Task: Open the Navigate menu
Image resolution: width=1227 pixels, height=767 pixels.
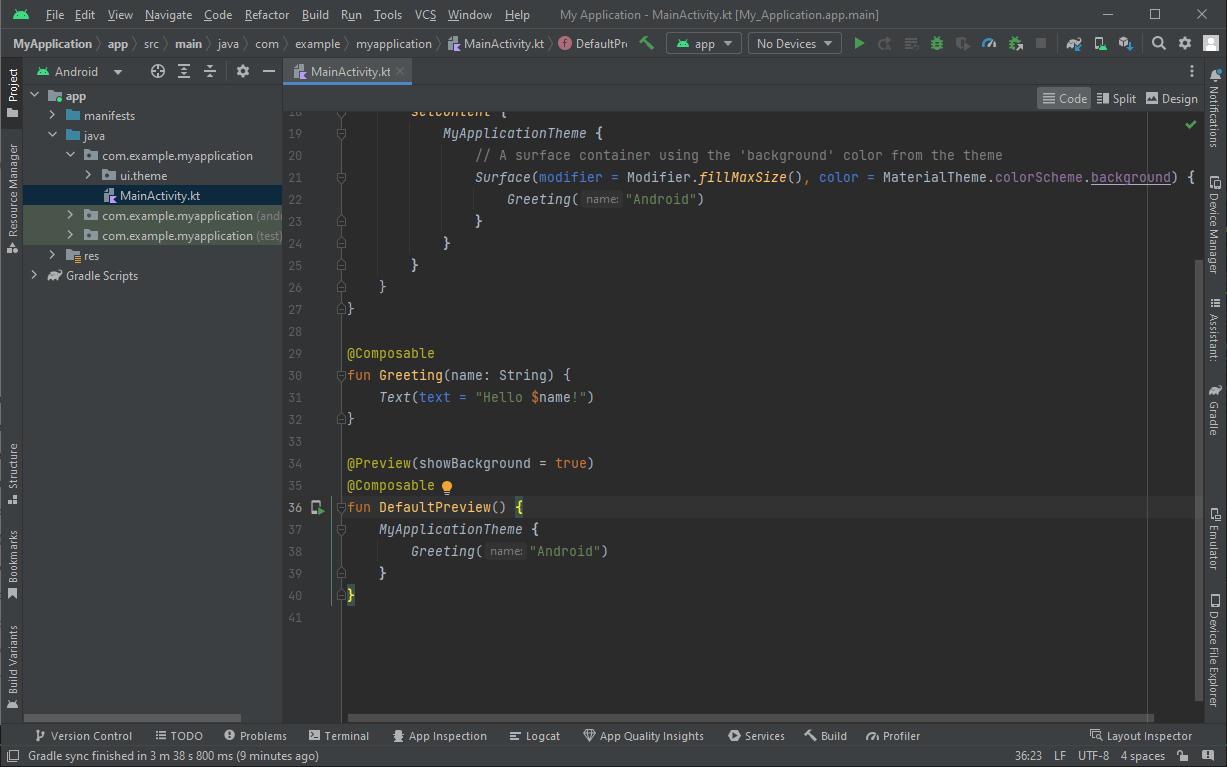Action: coord(167,15)
